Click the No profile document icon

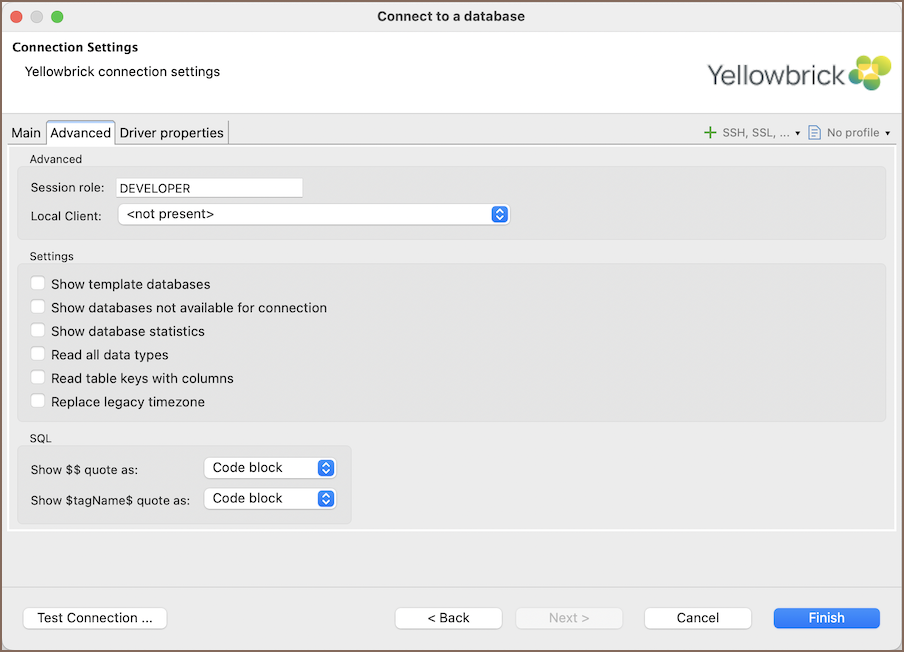pos(815,133)
